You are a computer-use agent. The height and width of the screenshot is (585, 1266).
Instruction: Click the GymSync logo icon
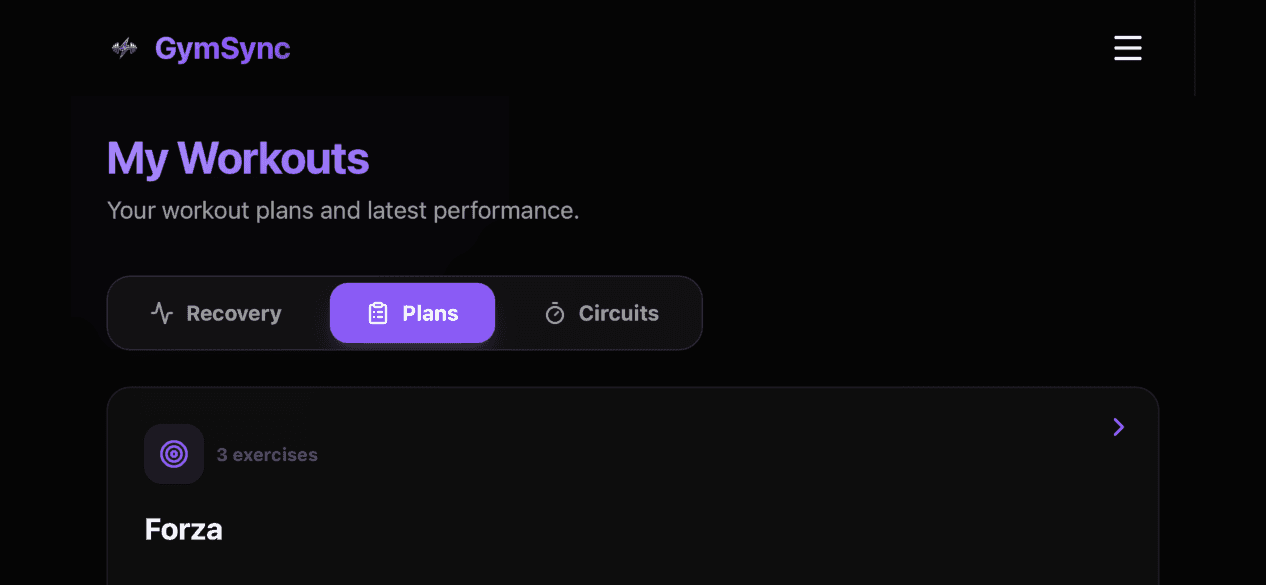point(124,48)
